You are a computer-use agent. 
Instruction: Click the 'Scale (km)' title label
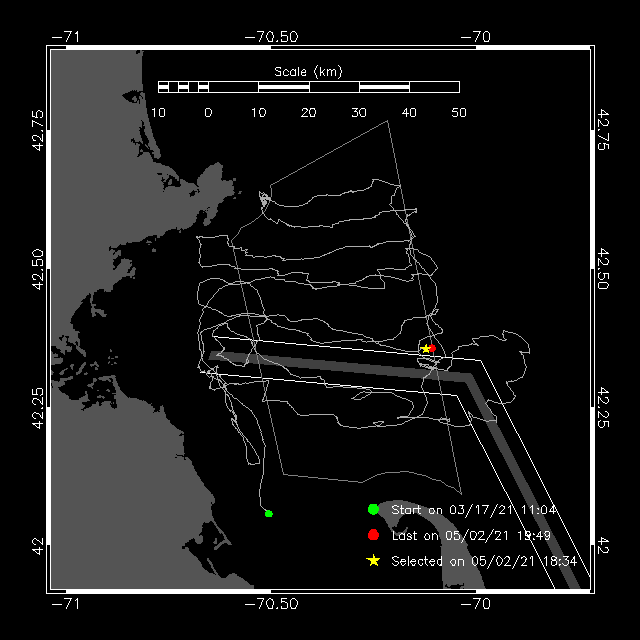308,72
